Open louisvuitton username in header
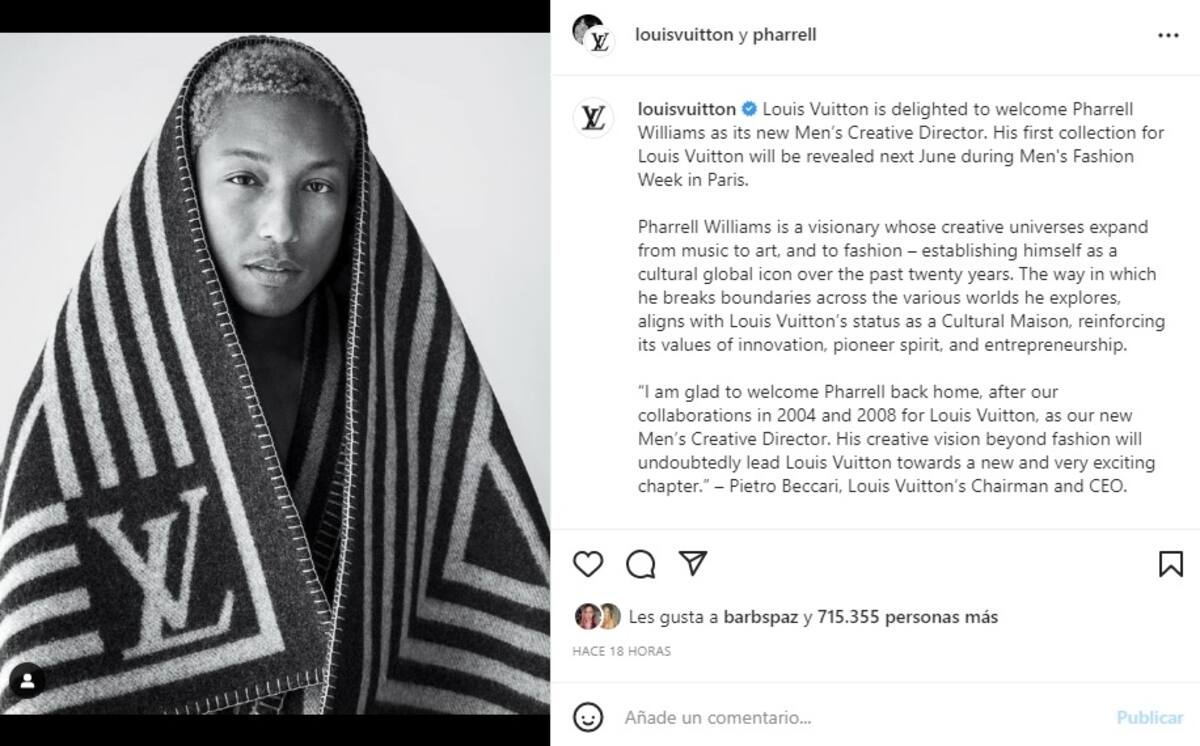 tap(684, 34)
